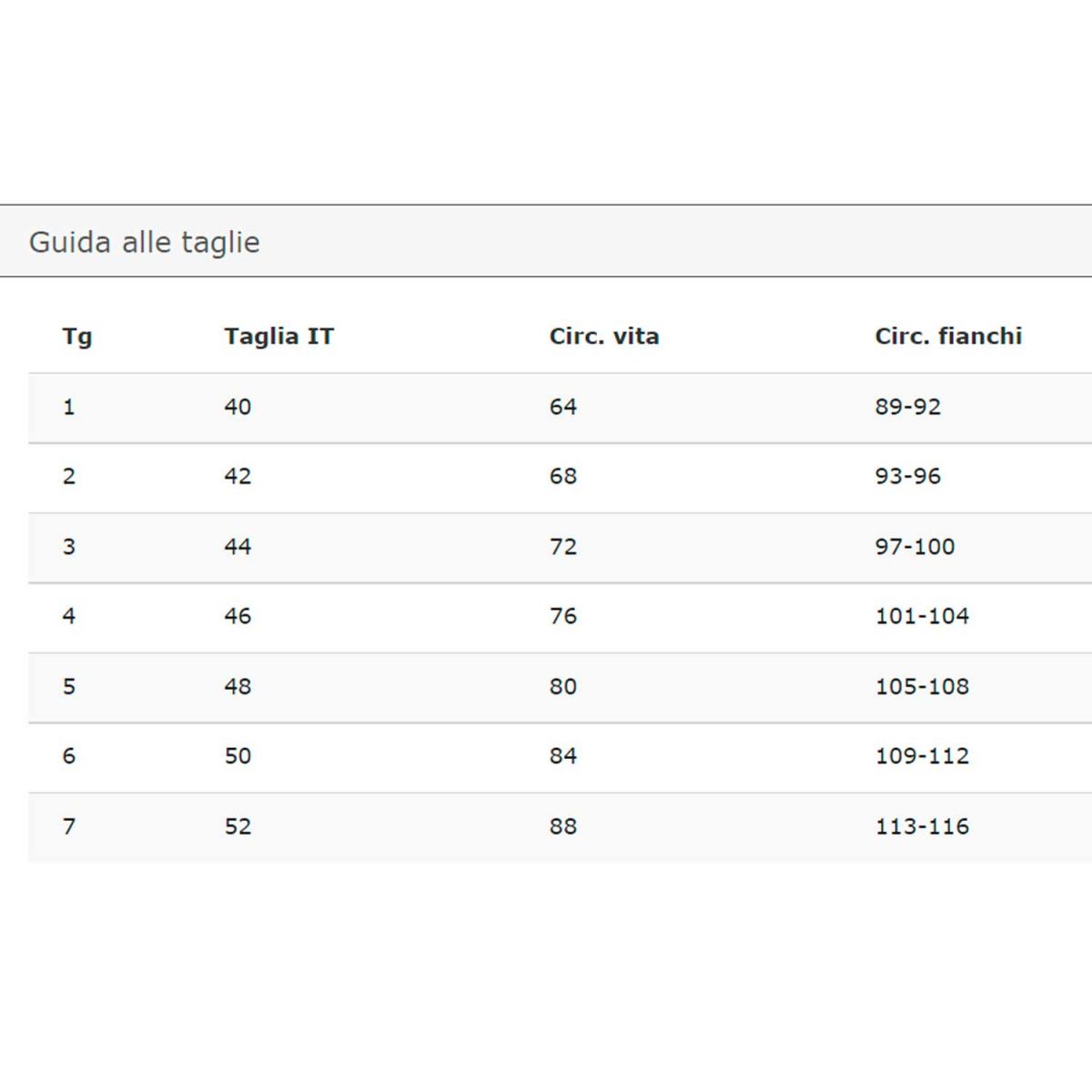
Task: Click the 'Tg' column header
Action: tap(77, 337)
